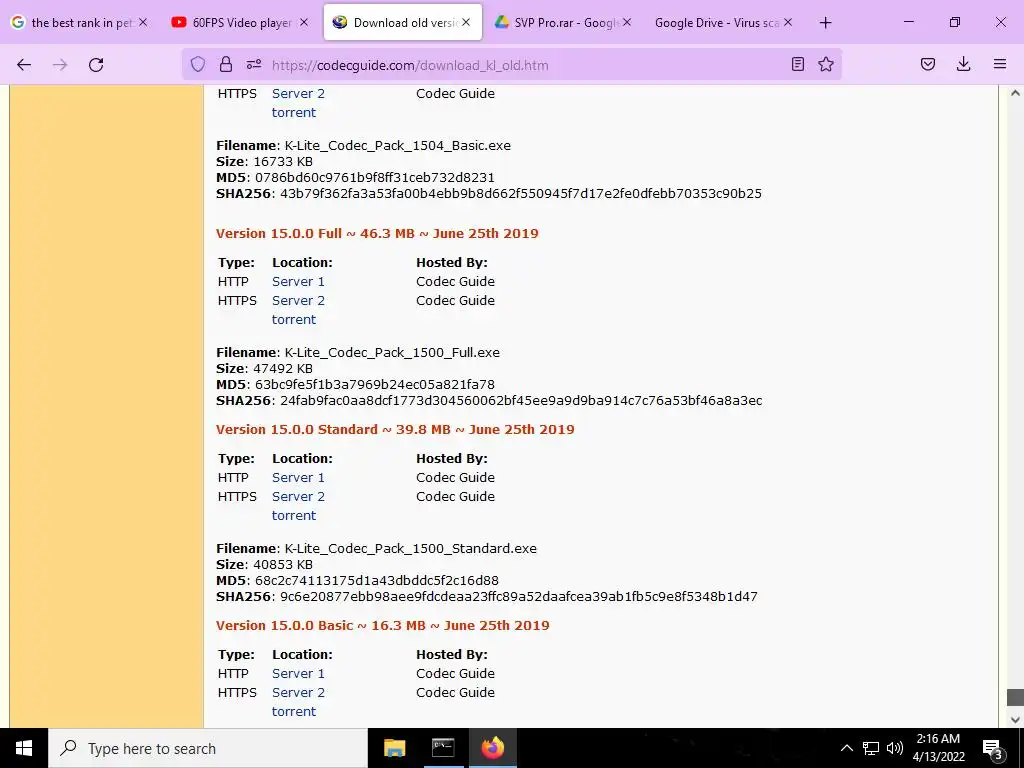Open a new tab
This screenshot has width=1024, height=768.
click(x=825, y=23)
